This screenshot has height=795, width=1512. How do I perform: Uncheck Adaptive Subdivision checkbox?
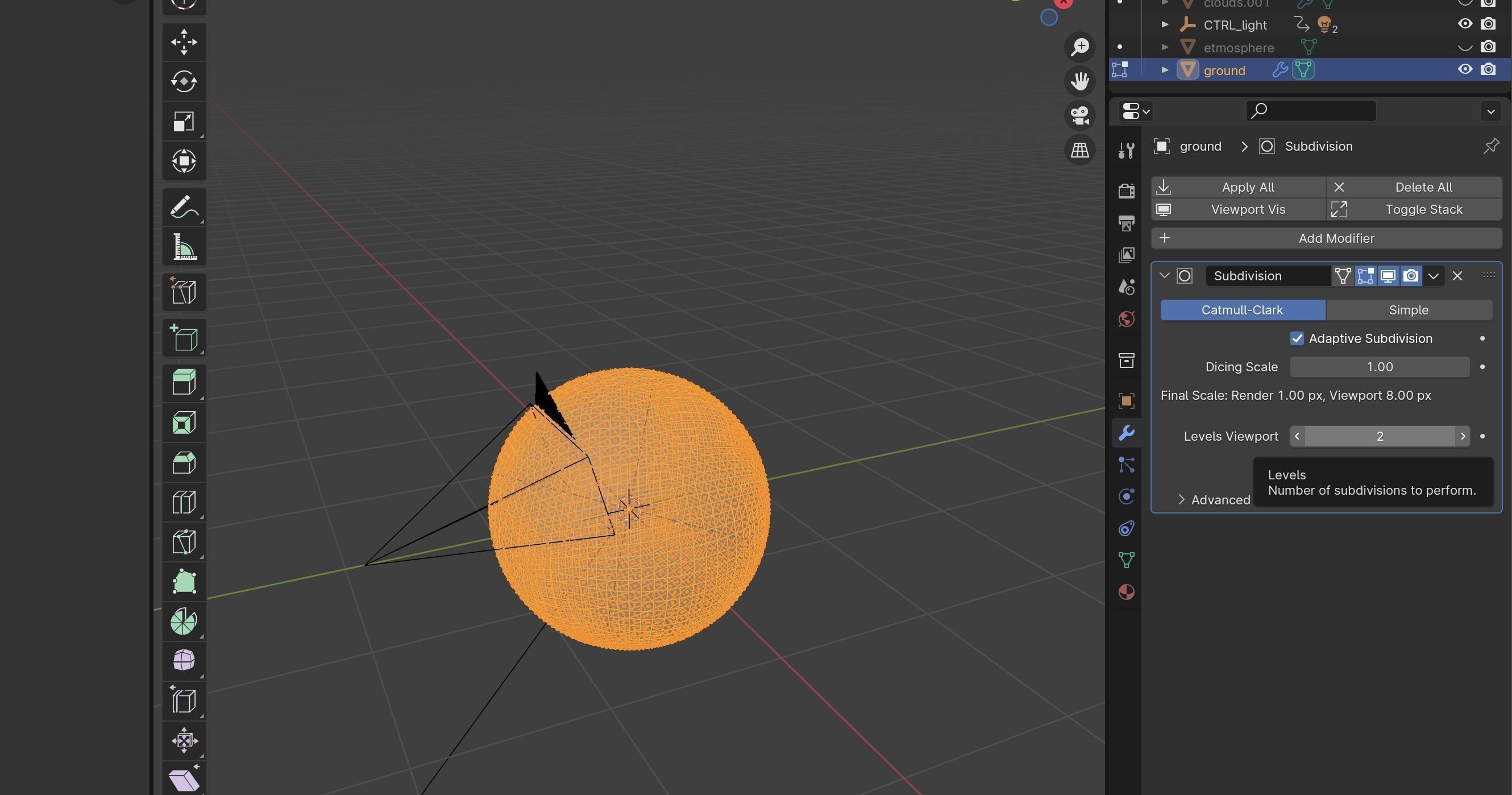pos(1297,339)
